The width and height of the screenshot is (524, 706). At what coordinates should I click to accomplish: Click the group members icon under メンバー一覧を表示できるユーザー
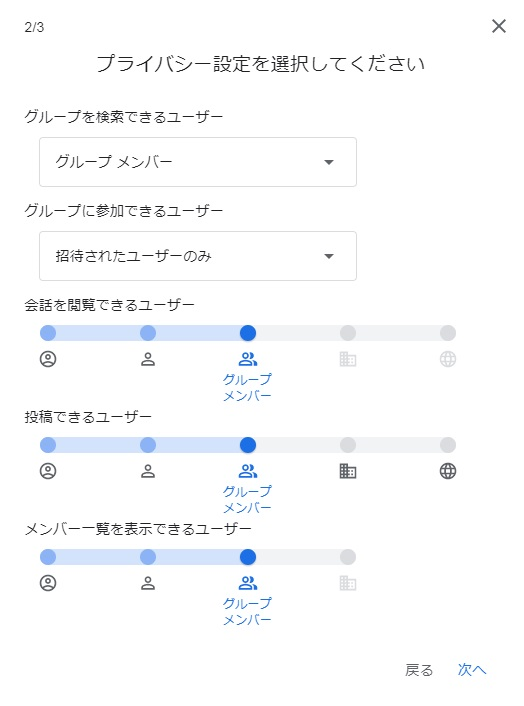click(248, 584)
